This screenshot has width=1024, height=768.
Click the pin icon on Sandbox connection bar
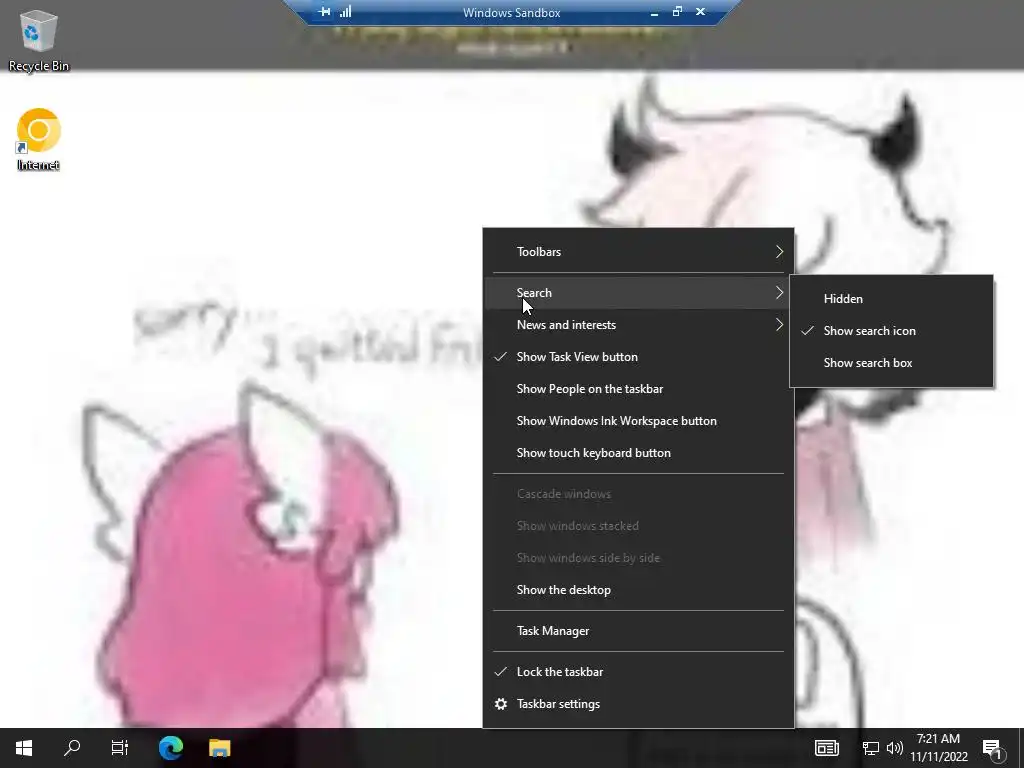pos(324,12)
